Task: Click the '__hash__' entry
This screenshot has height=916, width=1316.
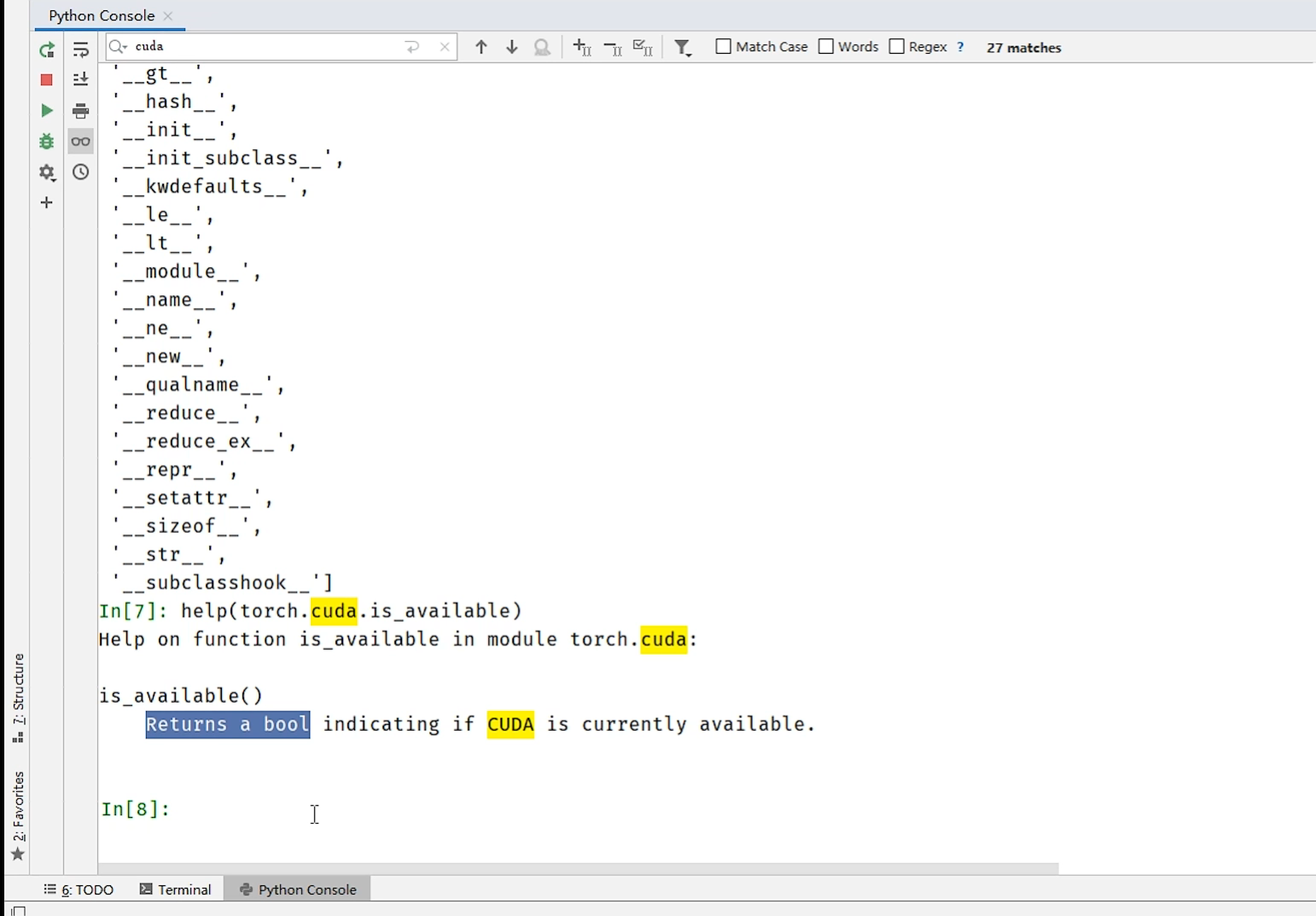Action: point(174,102)
